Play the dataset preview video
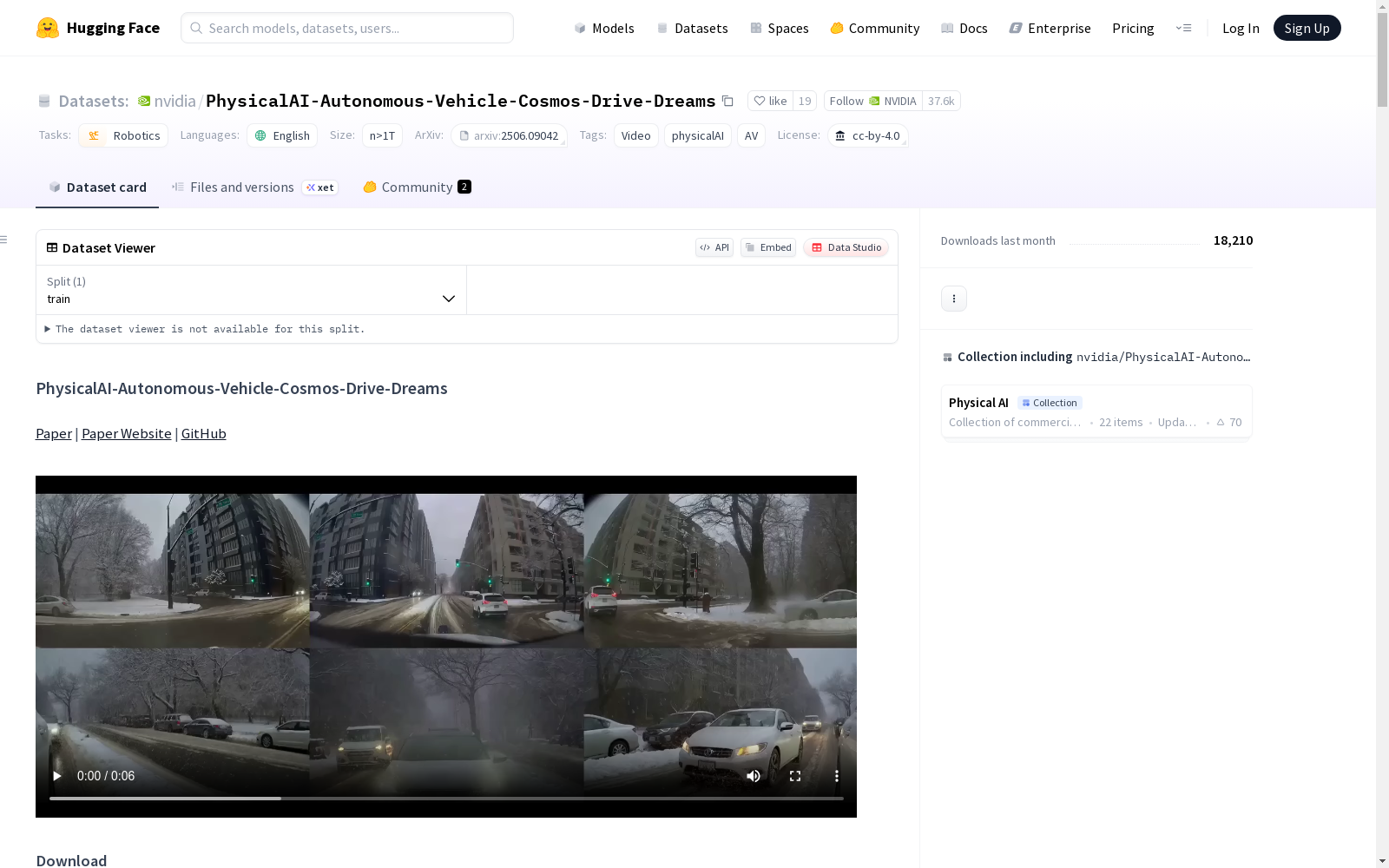The image size is (1389, 868). pos(57,776)
